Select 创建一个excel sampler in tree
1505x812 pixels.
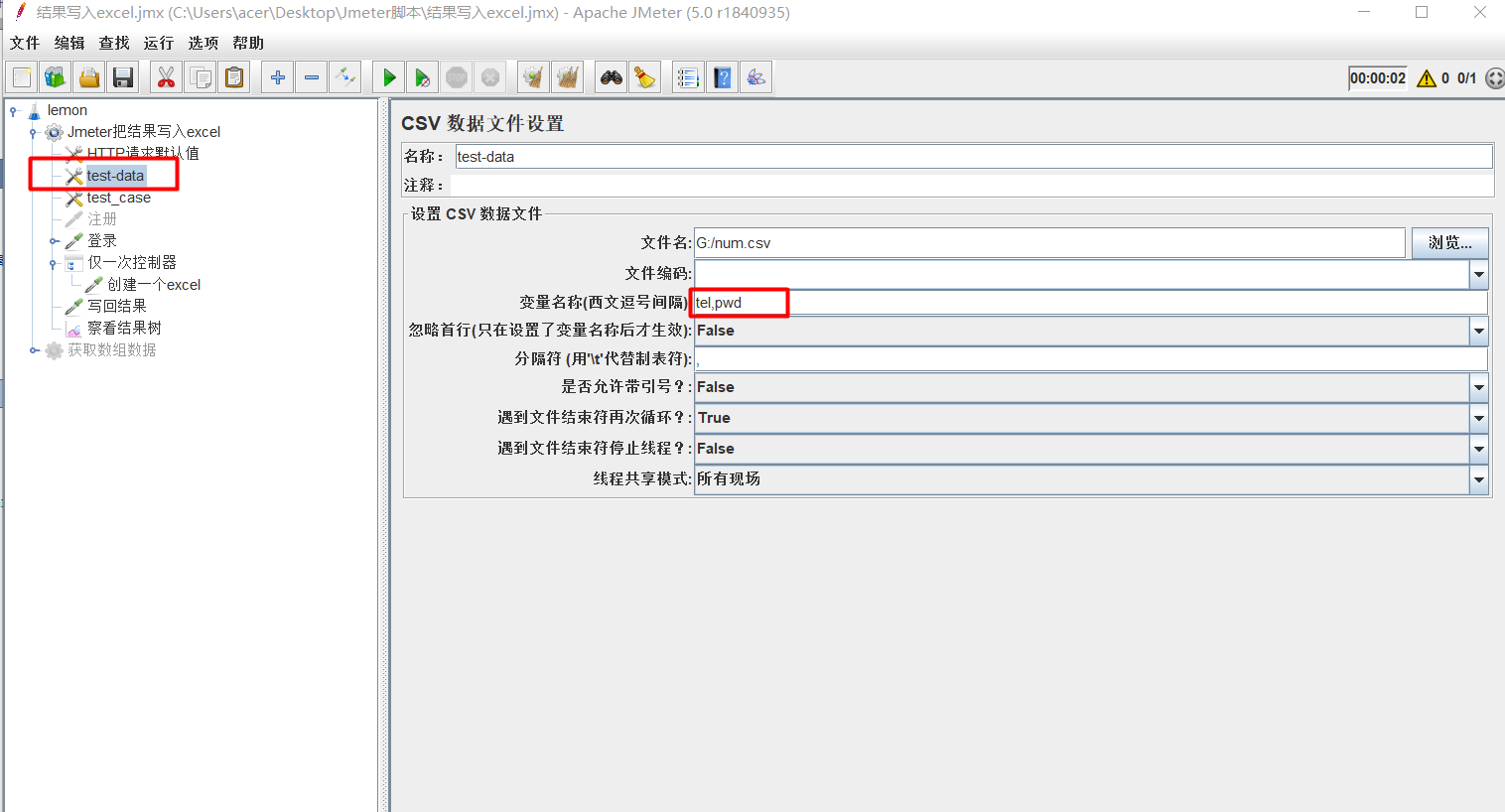[154, 285]
